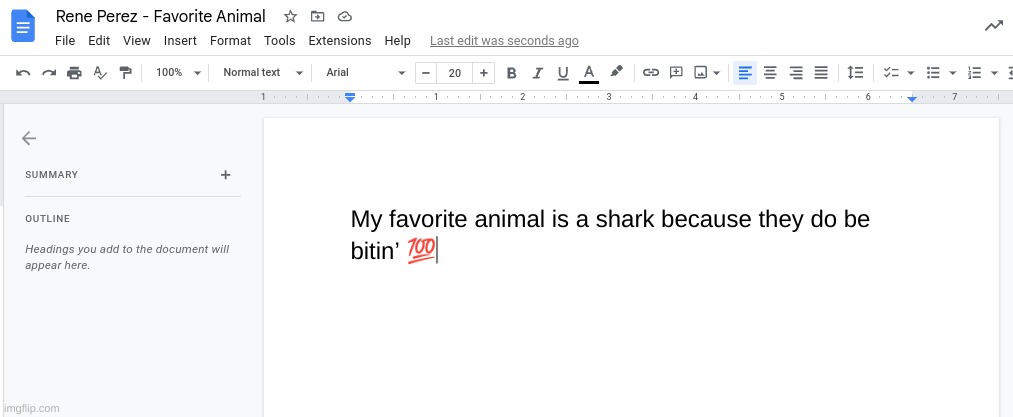Click the Undo arrow icon
Viewport: 1013px width, 417px height.
pyautogui.click(x=23, y=73)
